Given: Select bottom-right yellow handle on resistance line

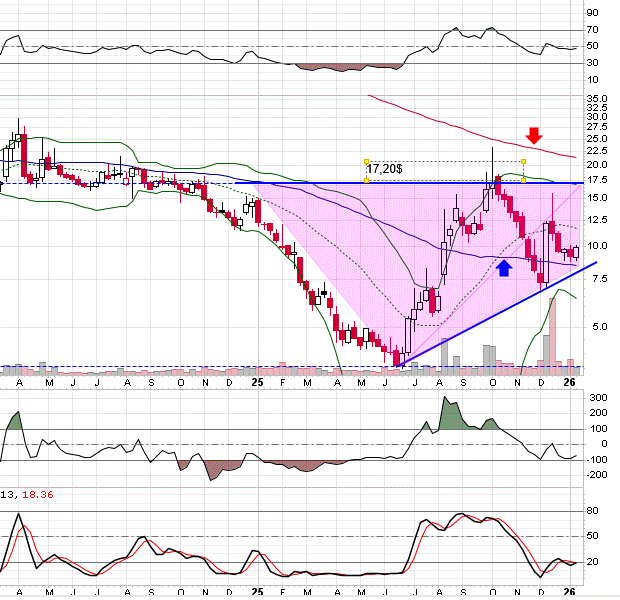Looking at the screenshot, I should [524, 180].
